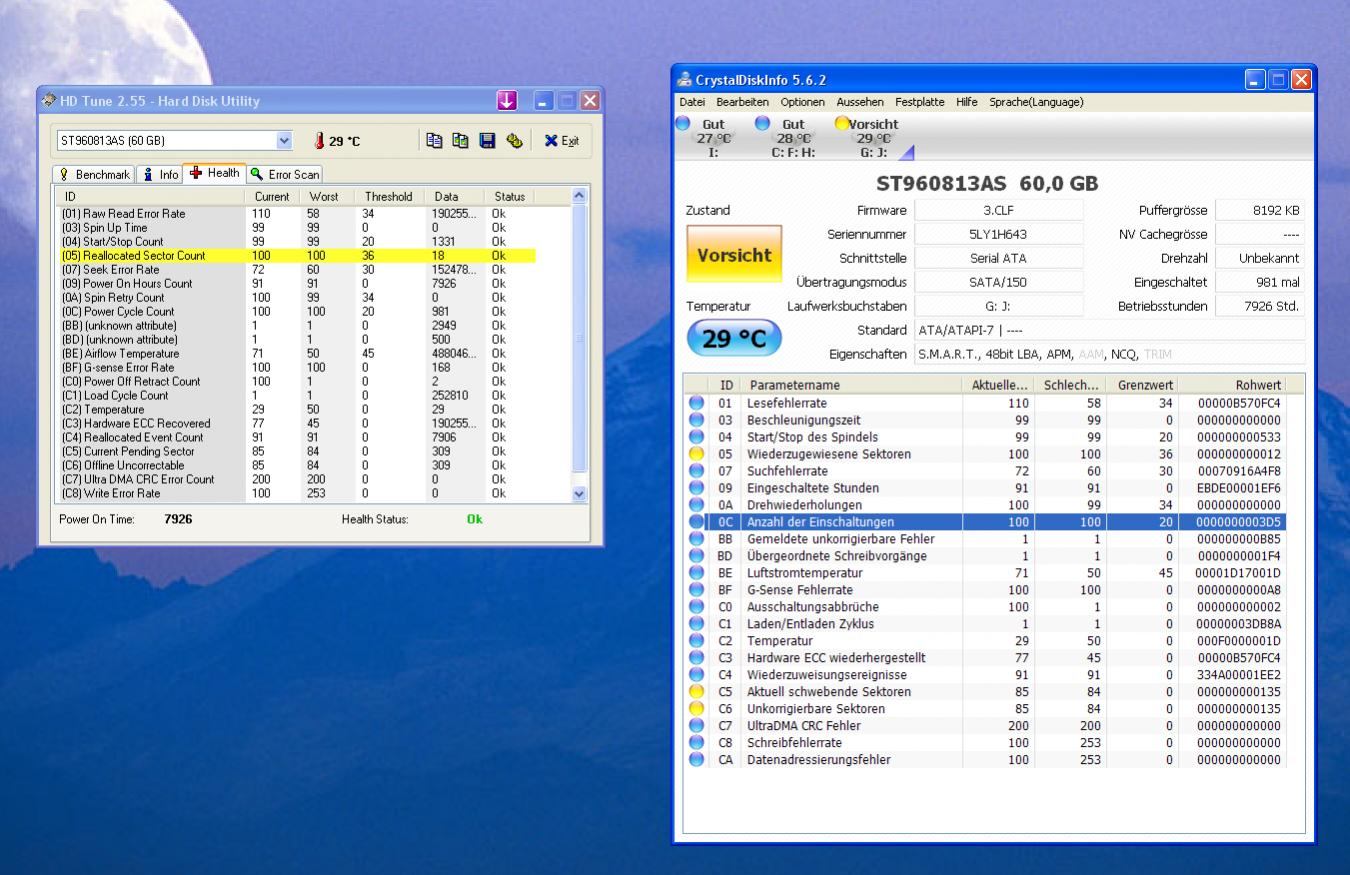1350x875 pixels.
Task: Select the (01) Raw Read Error Rate row
Action: pos(298,214)
